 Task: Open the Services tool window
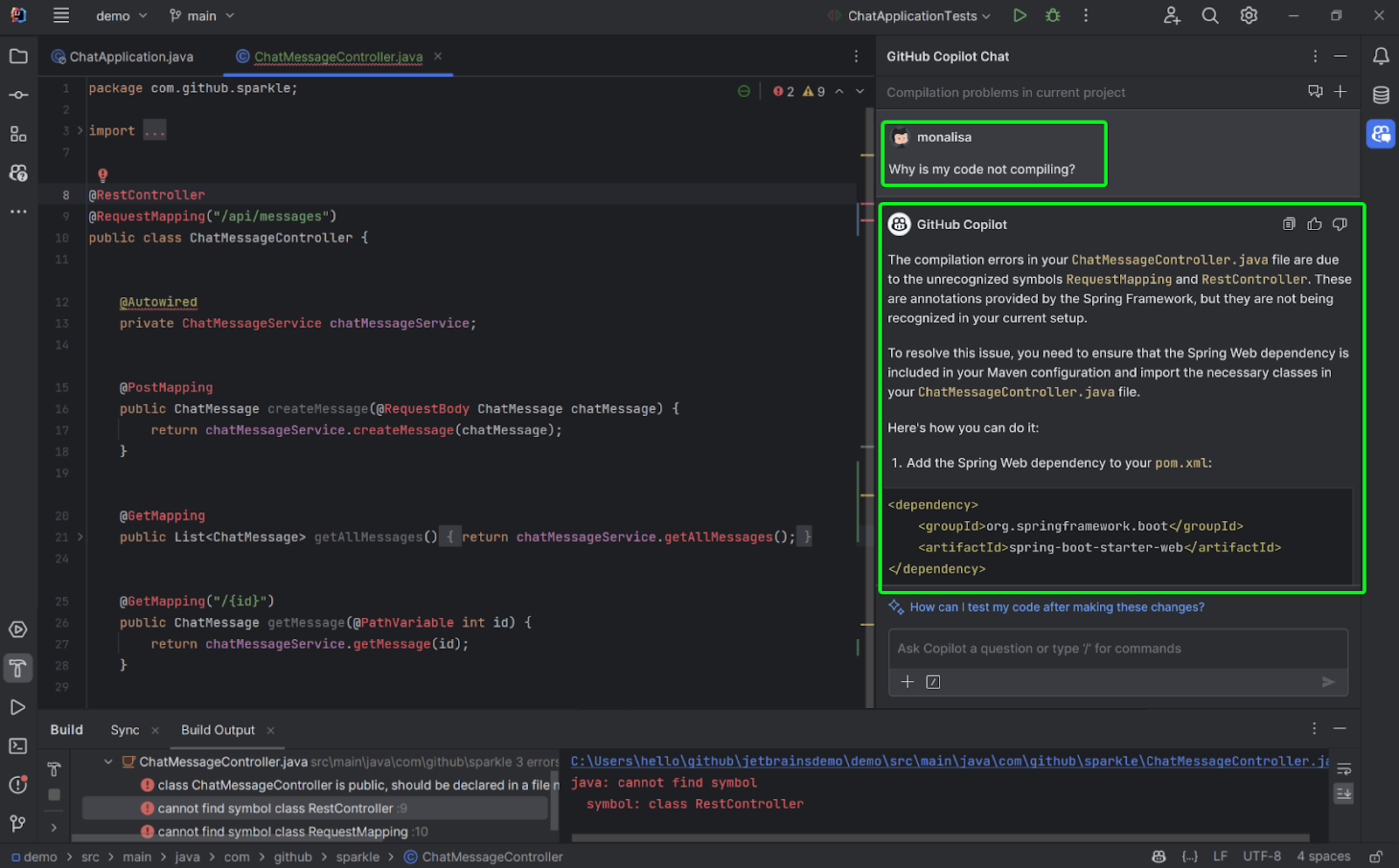point(18,629)
